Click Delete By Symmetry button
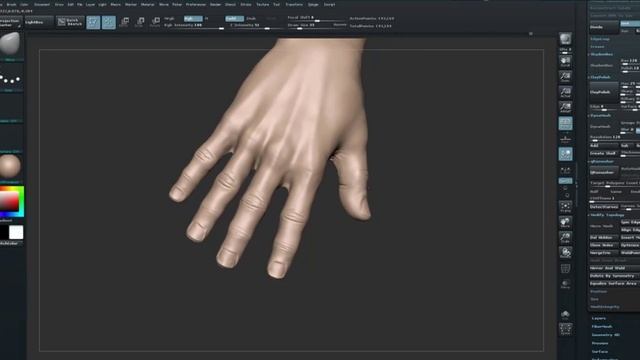 coord(614,276)
